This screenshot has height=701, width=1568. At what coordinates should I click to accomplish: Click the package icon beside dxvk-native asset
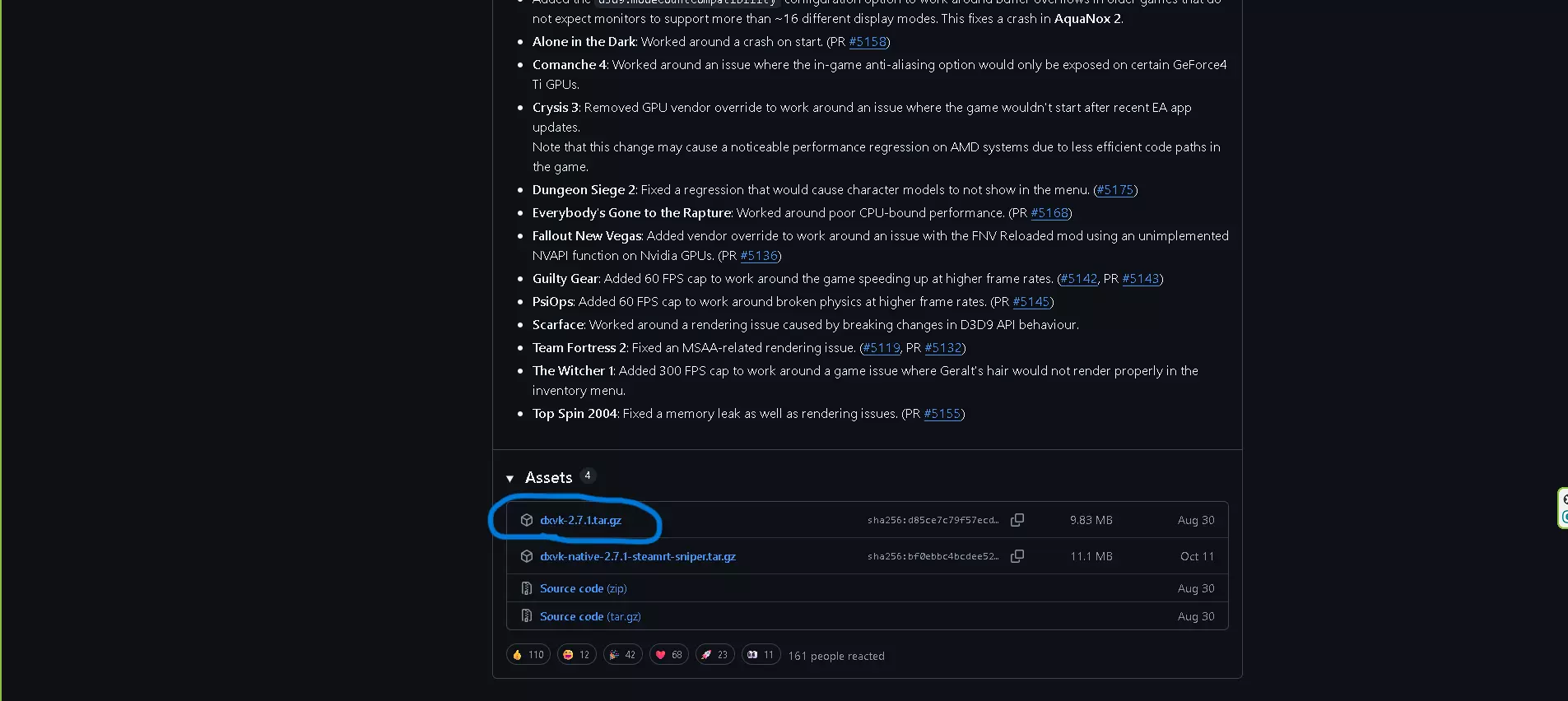527,556
